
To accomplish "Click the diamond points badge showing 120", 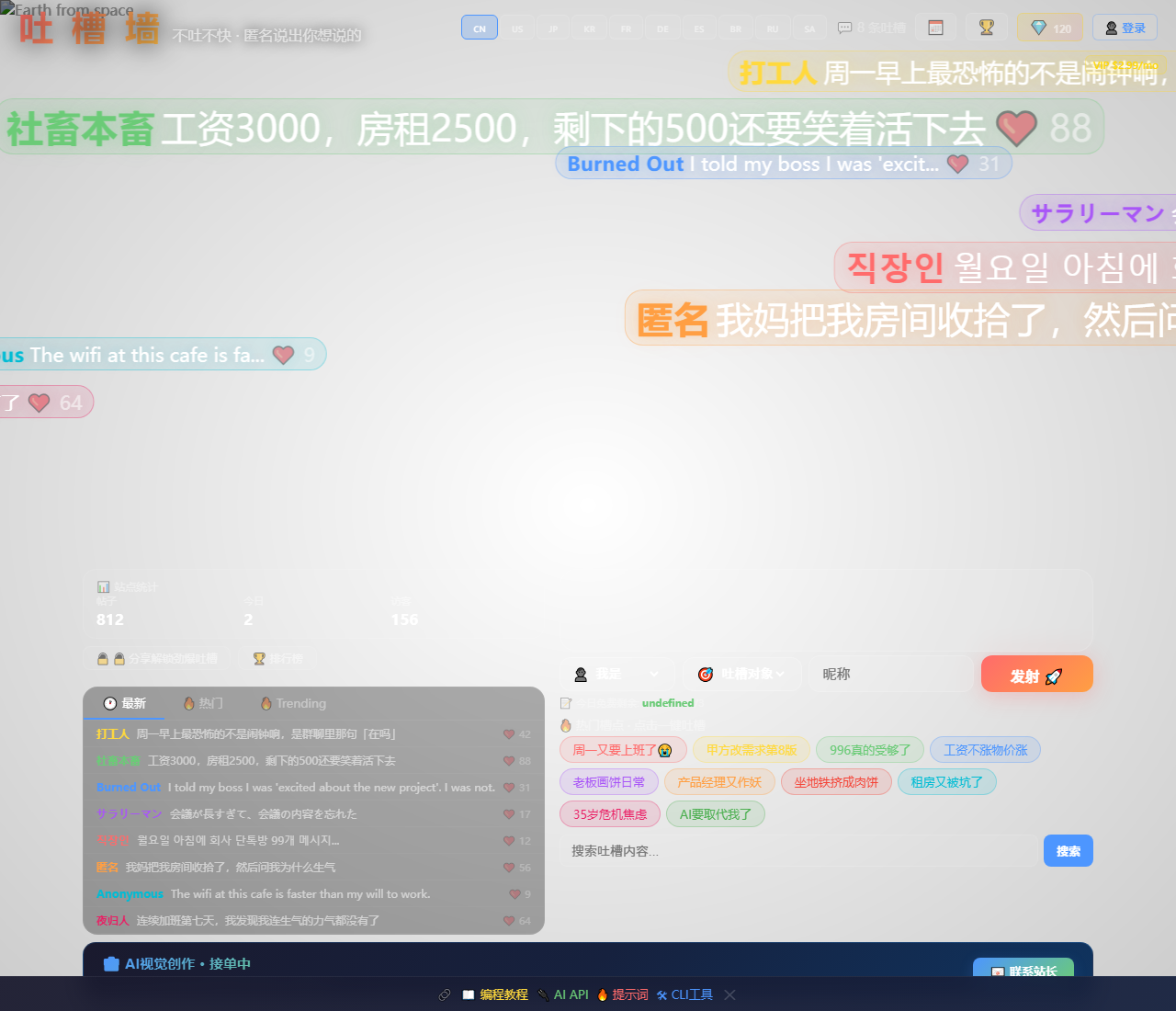I will click(x=1050, y=28).
